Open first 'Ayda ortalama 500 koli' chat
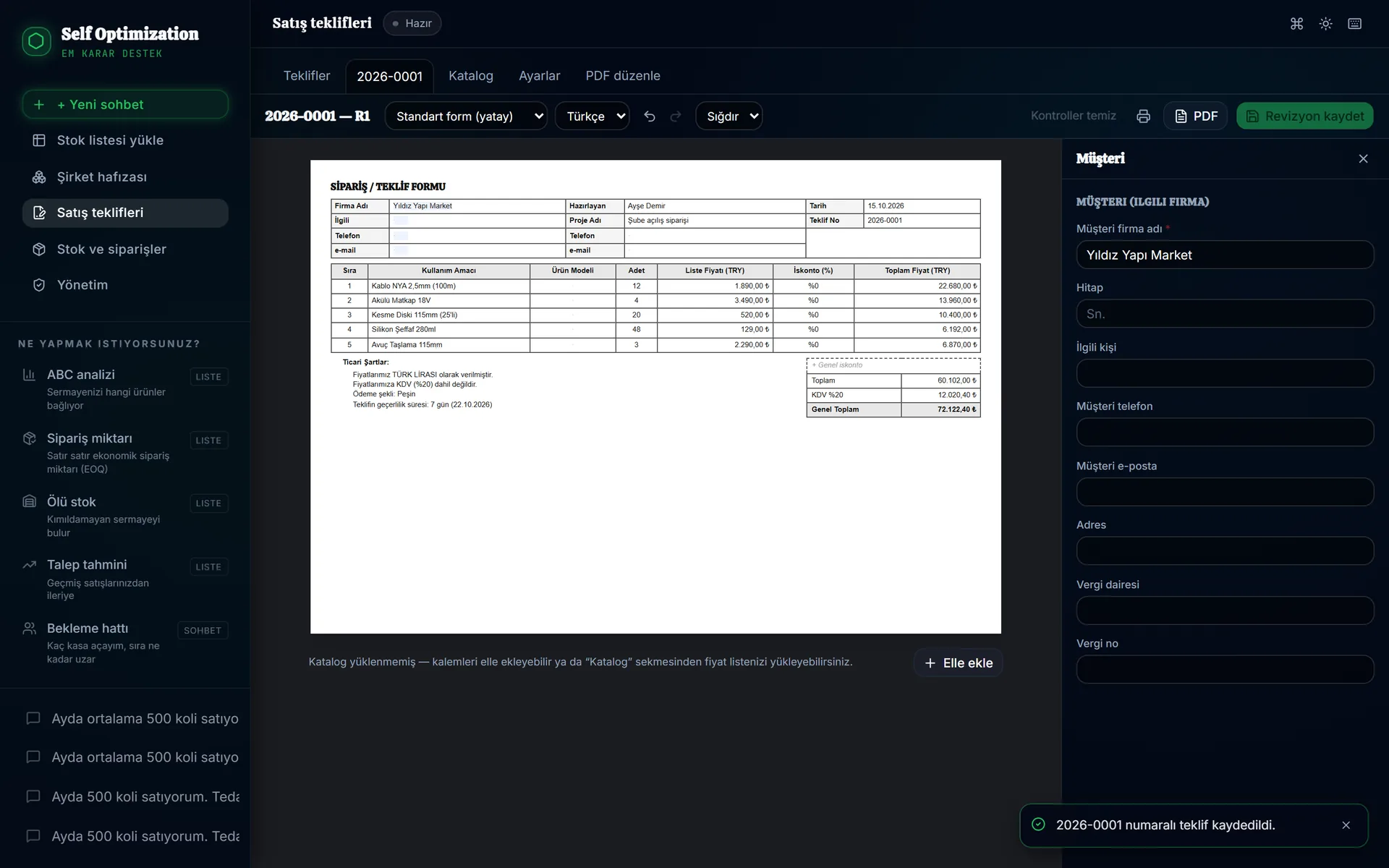The width and height of the screenshot is (1389, 868). [132, 718]
